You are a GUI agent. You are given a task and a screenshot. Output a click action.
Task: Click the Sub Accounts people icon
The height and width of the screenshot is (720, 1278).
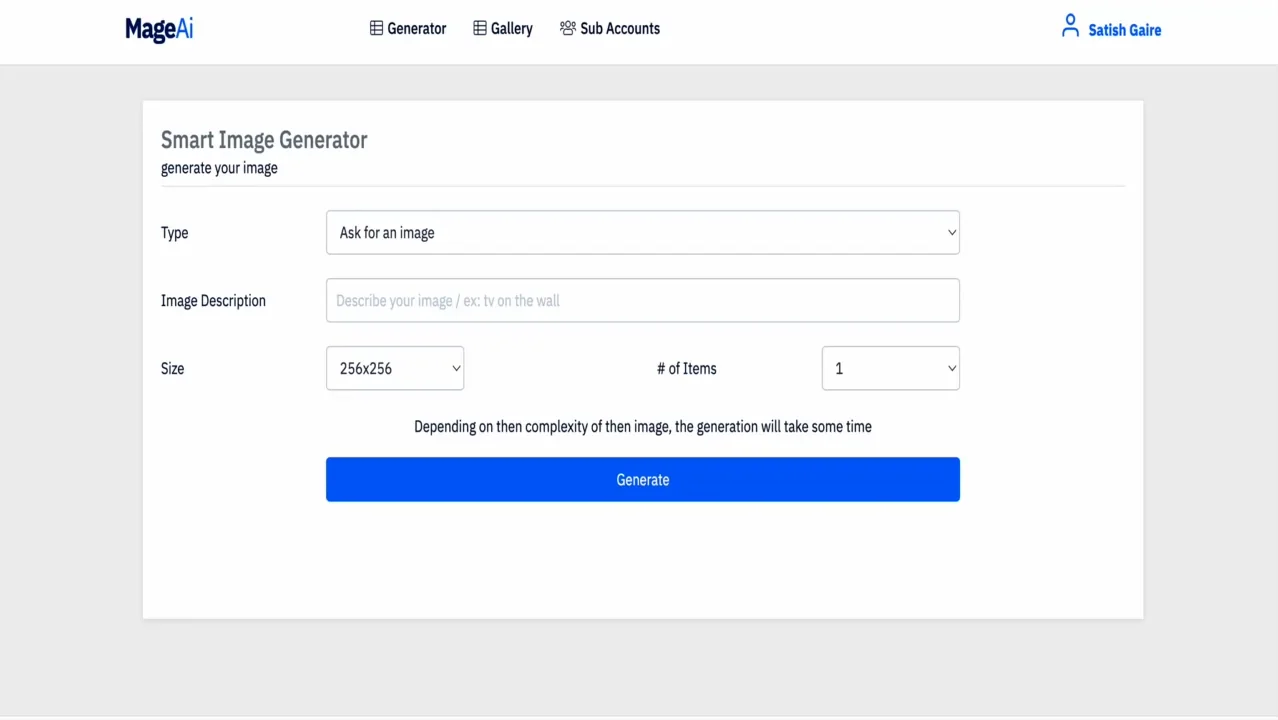(x=568, y=28)
